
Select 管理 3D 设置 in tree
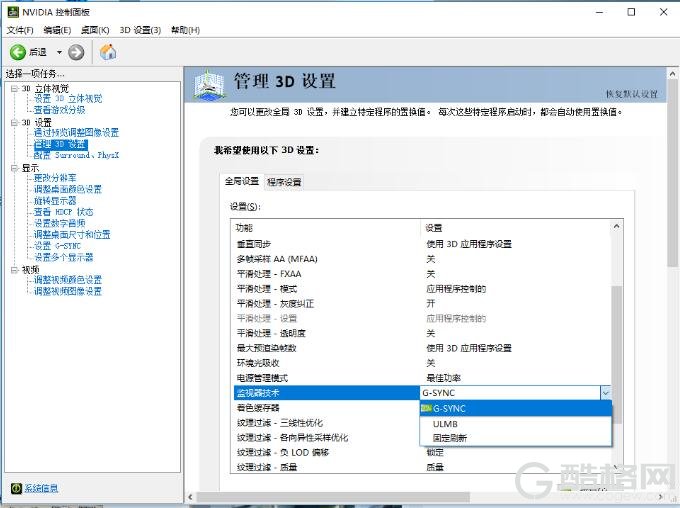61,144
